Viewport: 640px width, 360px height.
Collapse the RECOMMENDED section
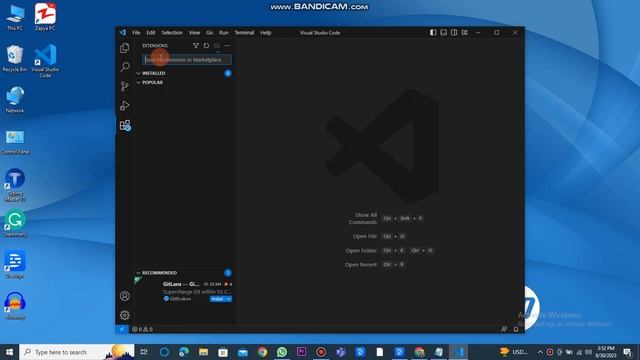click(x=139, y=273)
